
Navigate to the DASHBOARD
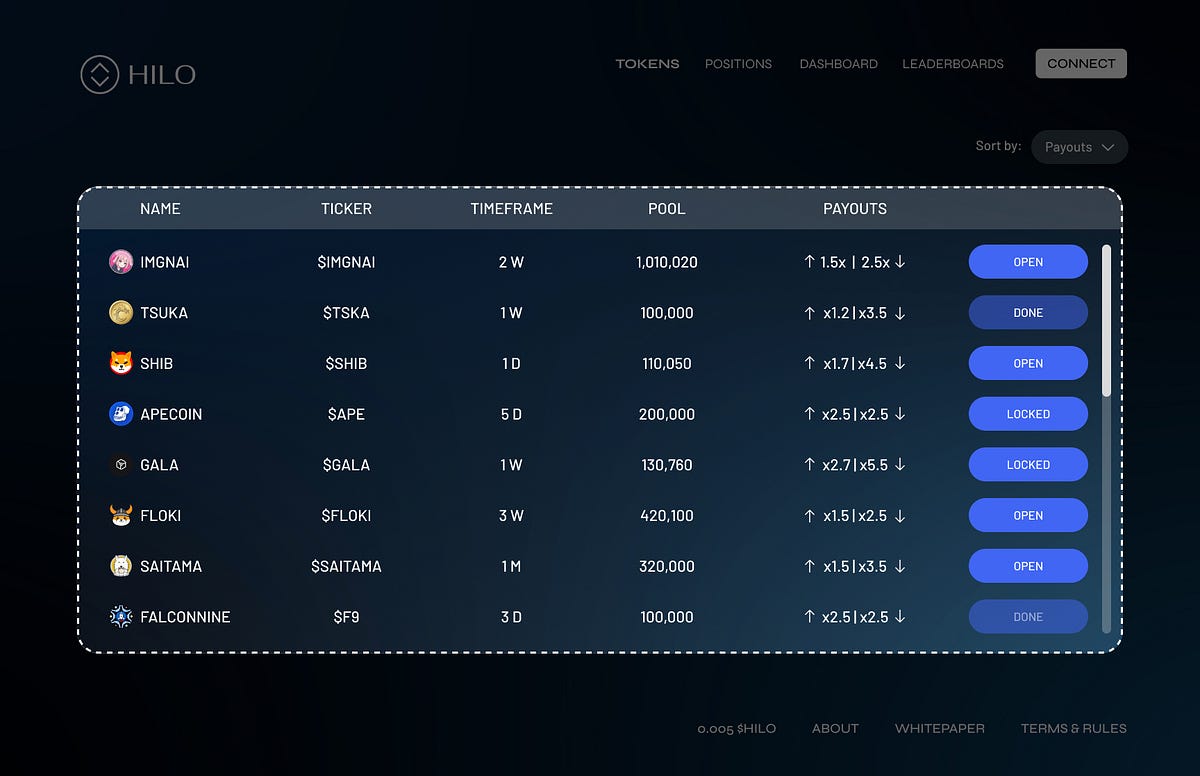point(838,63)
